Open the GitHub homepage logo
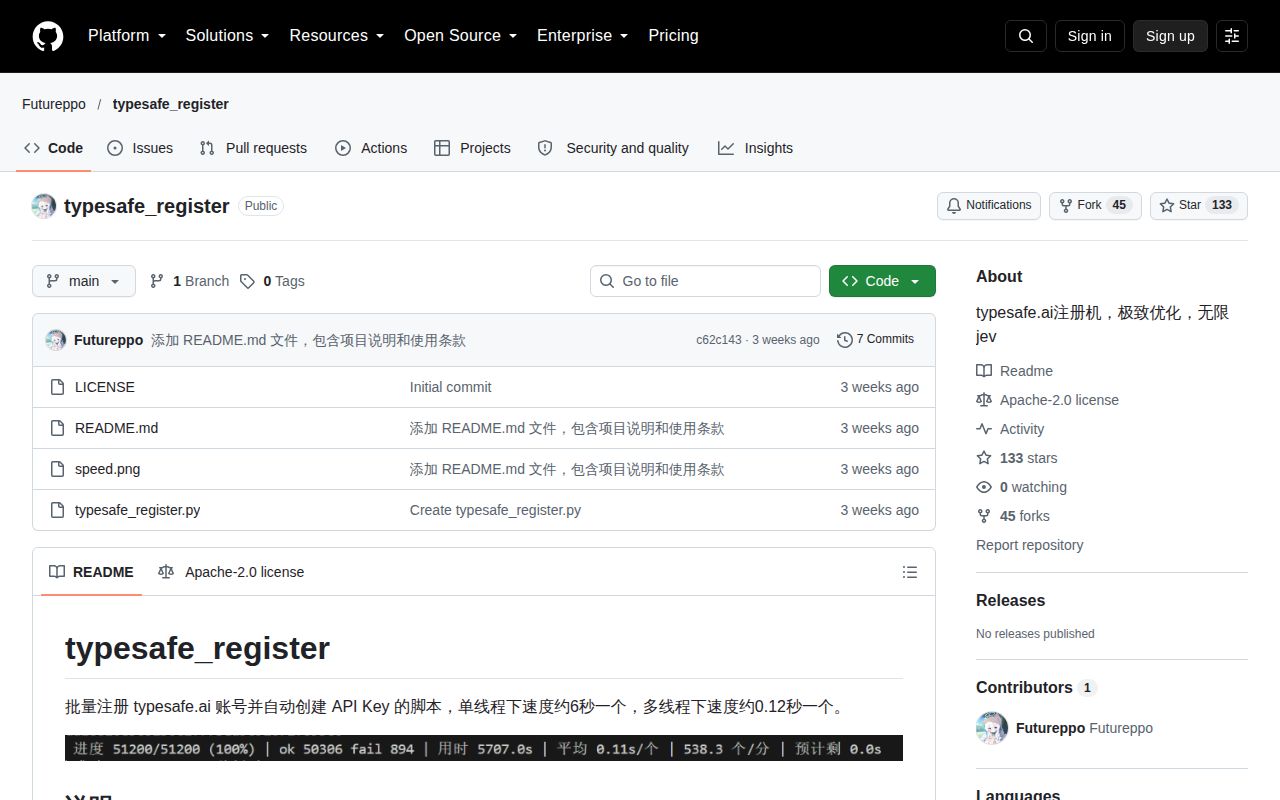Image resolution: width=1280 pixels, height=800 pixels. (x=48, y=36)
